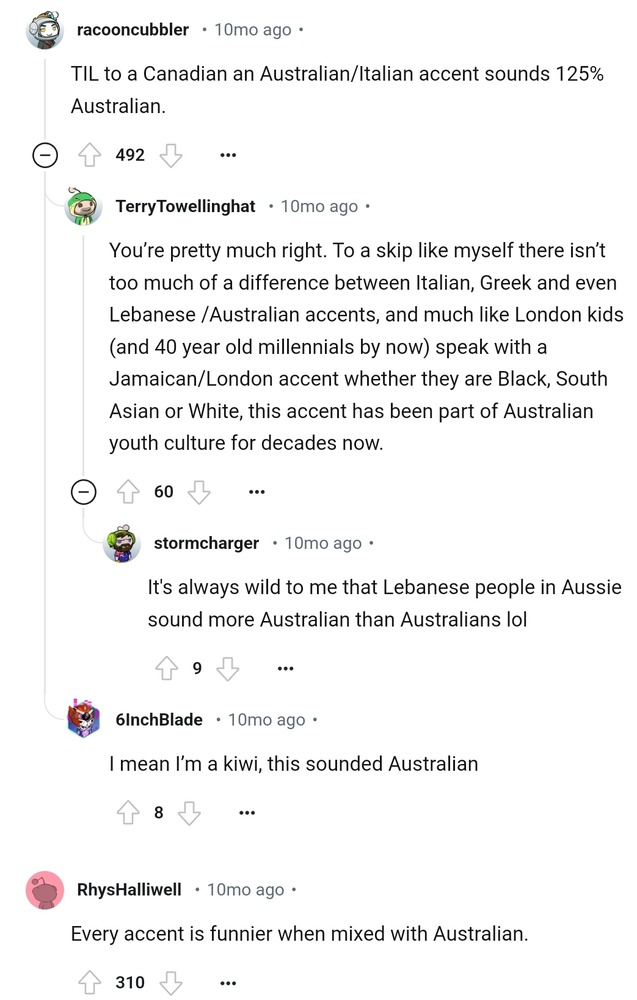The height and width of the screenshot is (1000, 637).
Task: Open more options on racooncubbler's comment
Action: 229,155
